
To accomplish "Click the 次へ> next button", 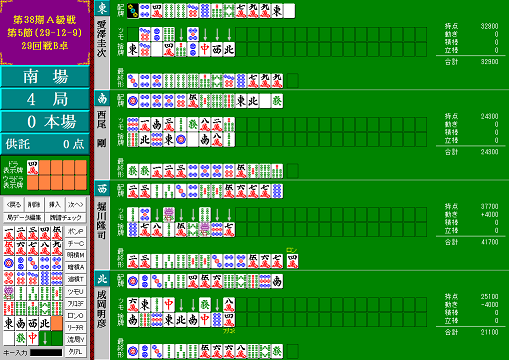I will 76,205.
